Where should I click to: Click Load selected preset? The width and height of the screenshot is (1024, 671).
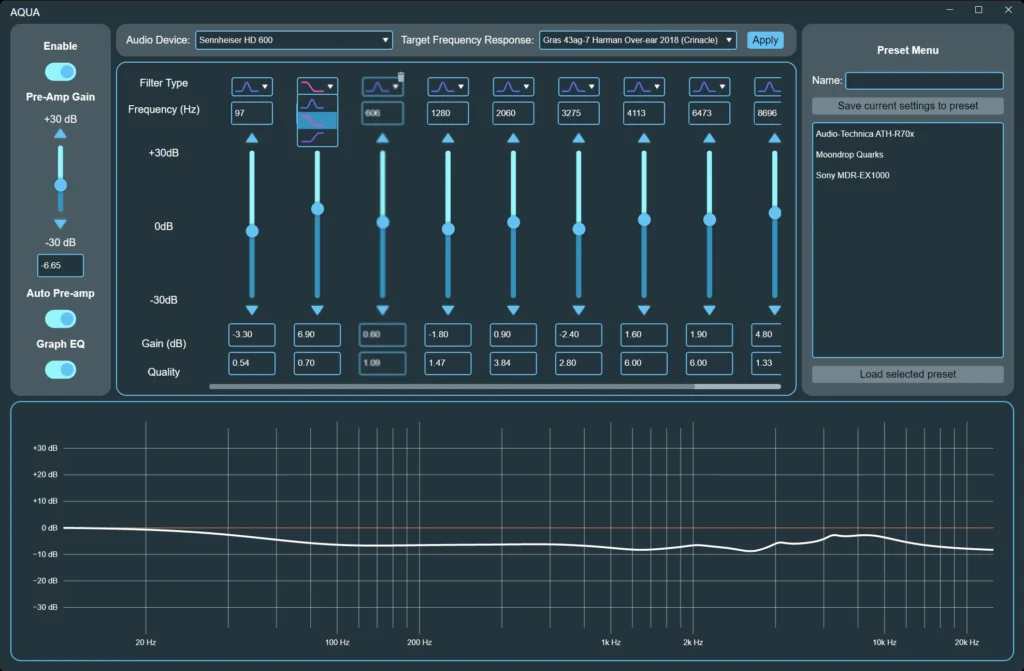(x=906, y=373)
